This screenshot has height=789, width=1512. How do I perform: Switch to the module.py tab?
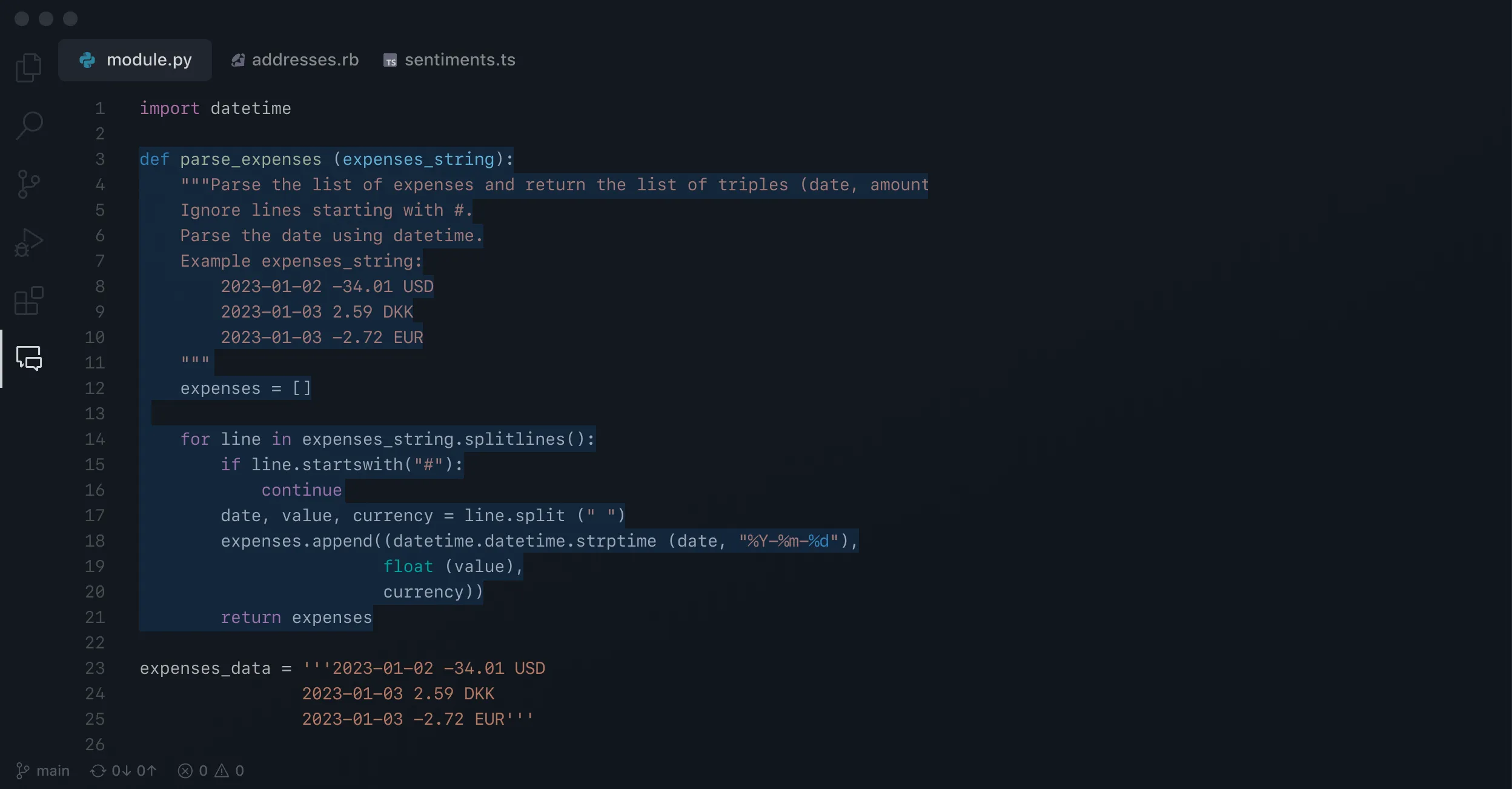pos(135,60)
